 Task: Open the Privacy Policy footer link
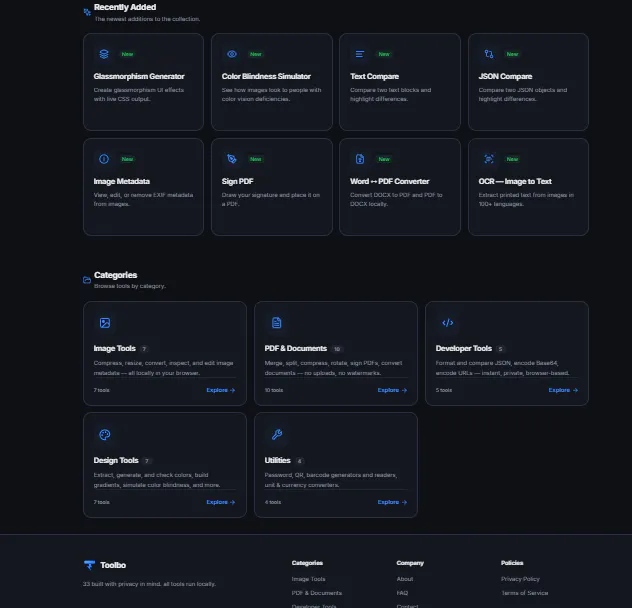click(x=520, y=579)
